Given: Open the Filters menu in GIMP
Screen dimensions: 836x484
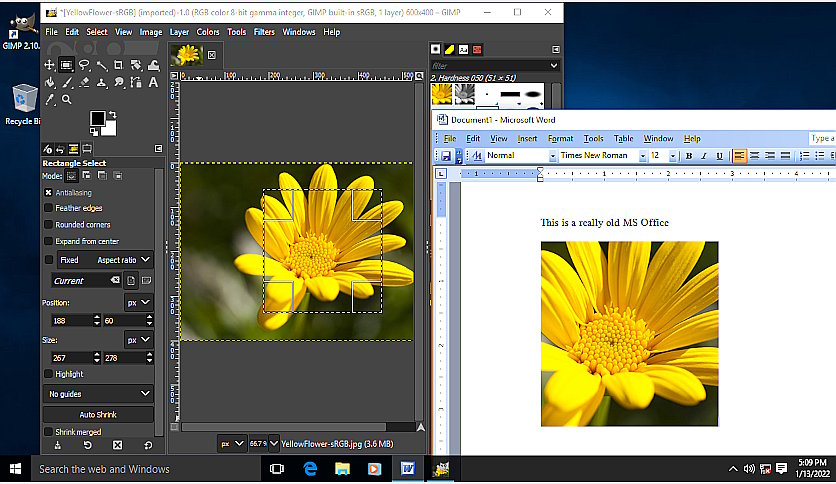Looking at the screenshot, I should tap(264, 32).
